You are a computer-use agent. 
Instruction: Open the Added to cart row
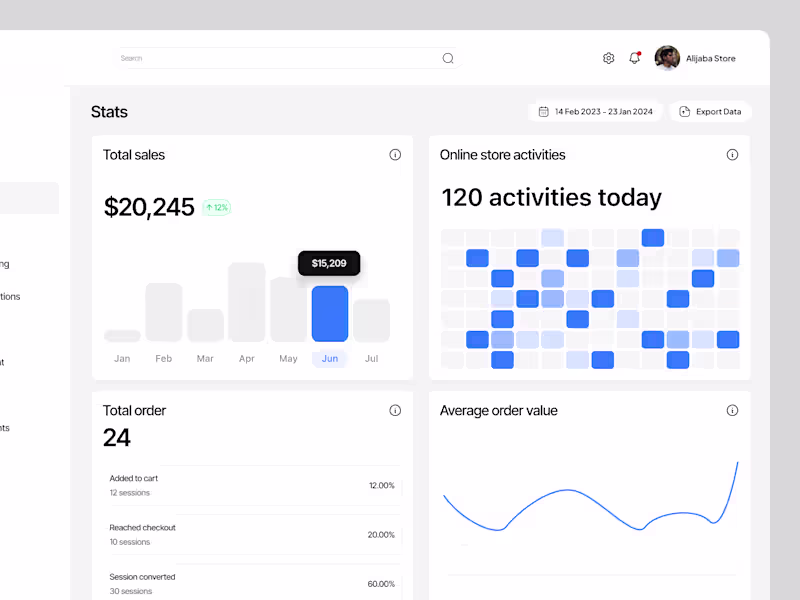(253, 485)
